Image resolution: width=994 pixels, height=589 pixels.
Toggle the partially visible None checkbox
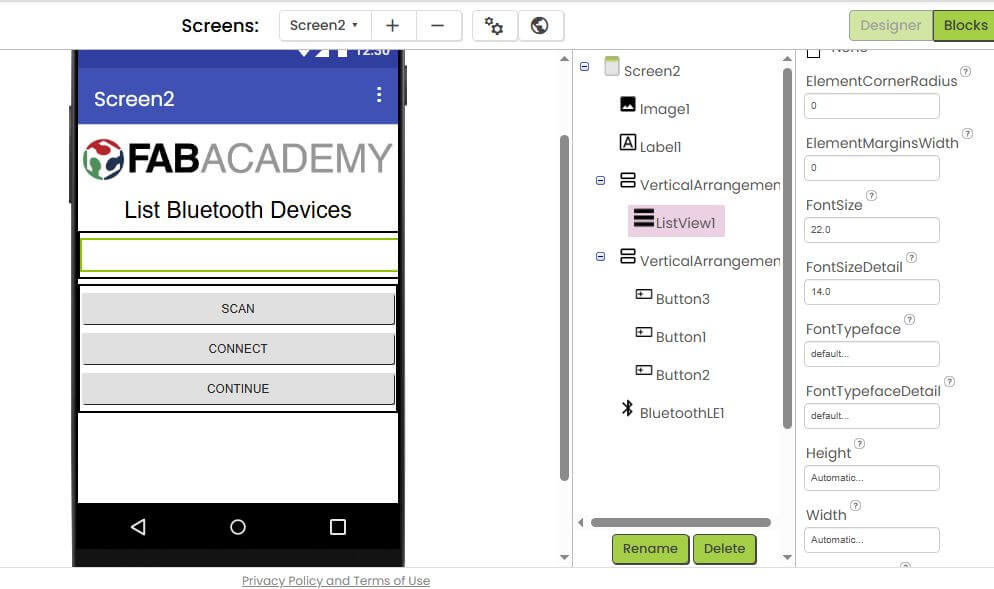pyautogui.click(x=813, y=52)
